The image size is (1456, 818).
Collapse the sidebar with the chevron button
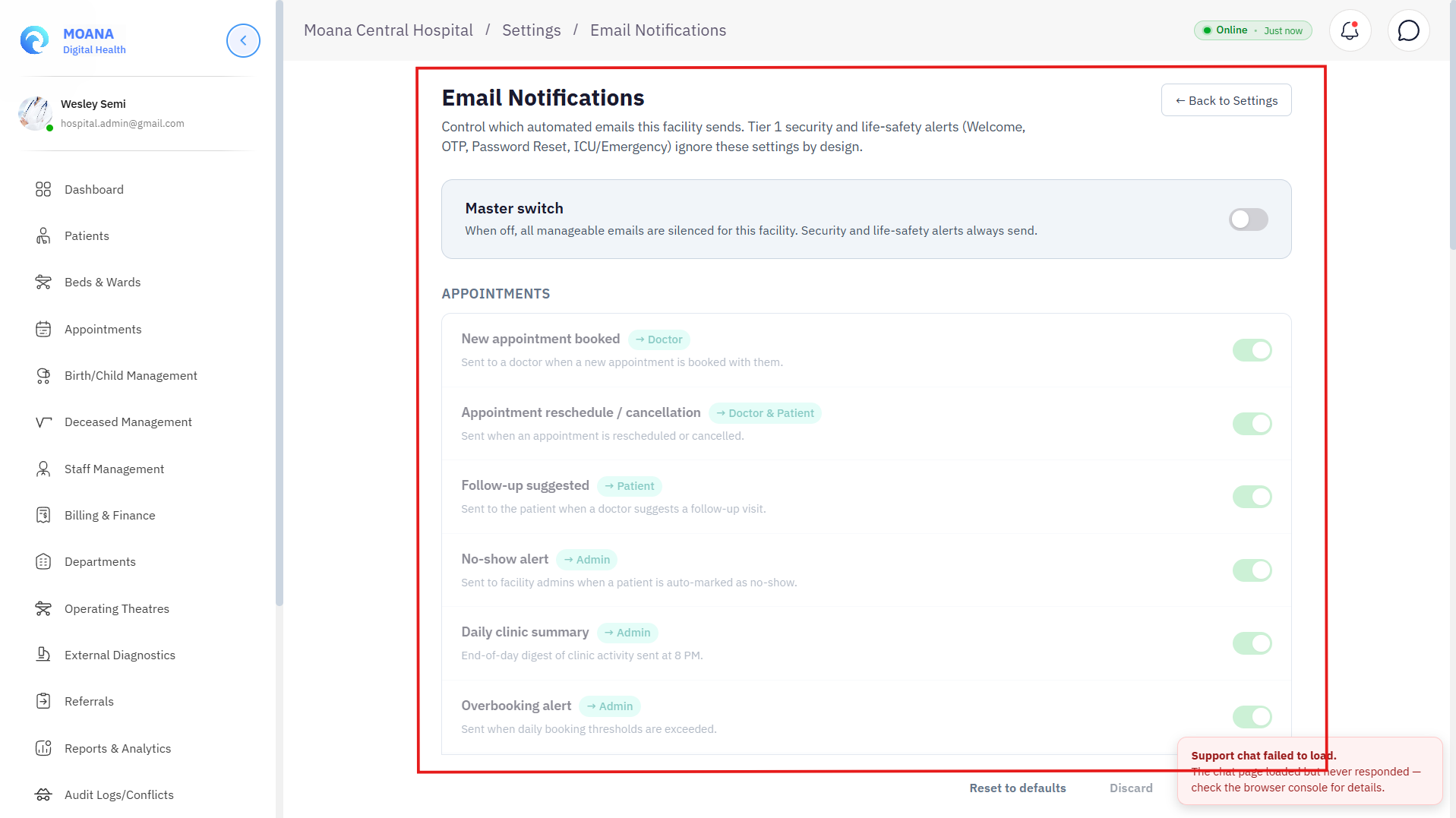tap(243, 40)
